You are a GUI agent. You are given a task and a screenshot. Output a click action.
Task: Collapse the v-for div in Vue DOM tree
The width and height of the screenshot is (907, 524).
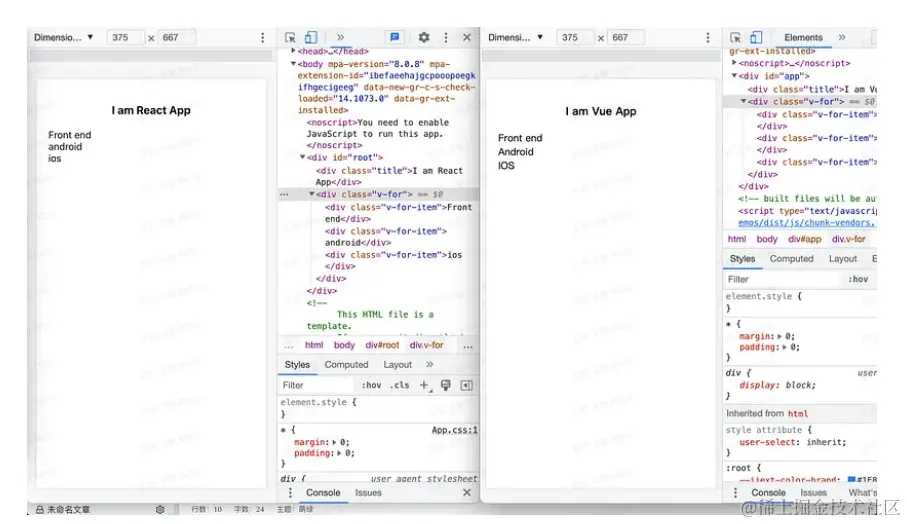[743, 101]
